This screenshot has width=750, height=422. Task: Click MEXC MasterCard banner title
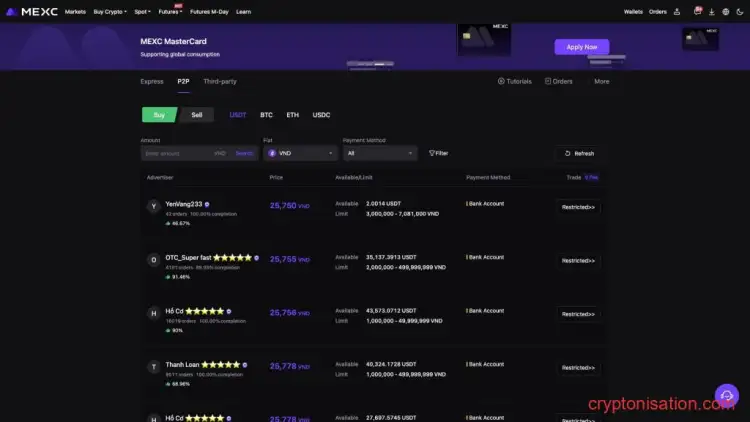(x=173, y=41)
